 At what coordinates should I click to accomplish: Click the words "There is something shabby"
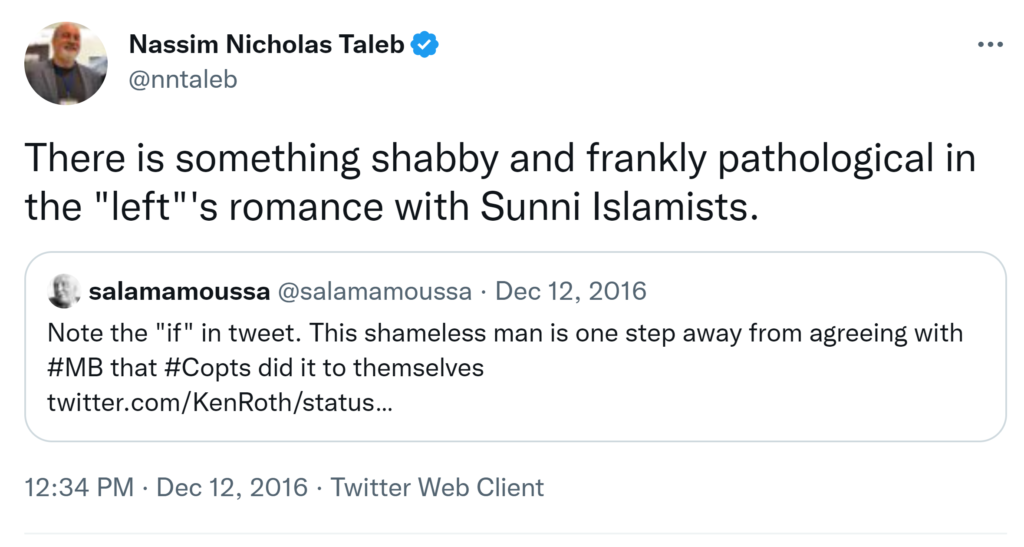pos(189,160)
